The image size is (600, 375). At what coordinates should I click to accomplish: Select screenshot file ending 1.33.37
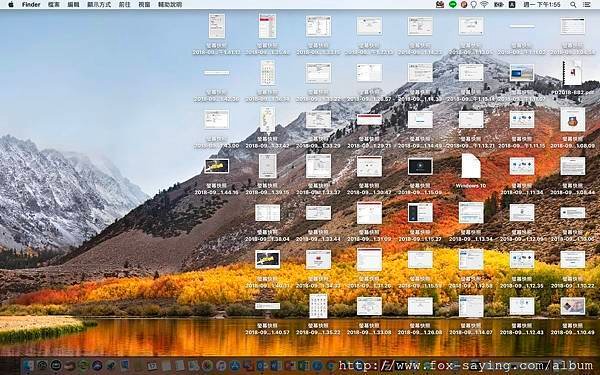(318, 166)
